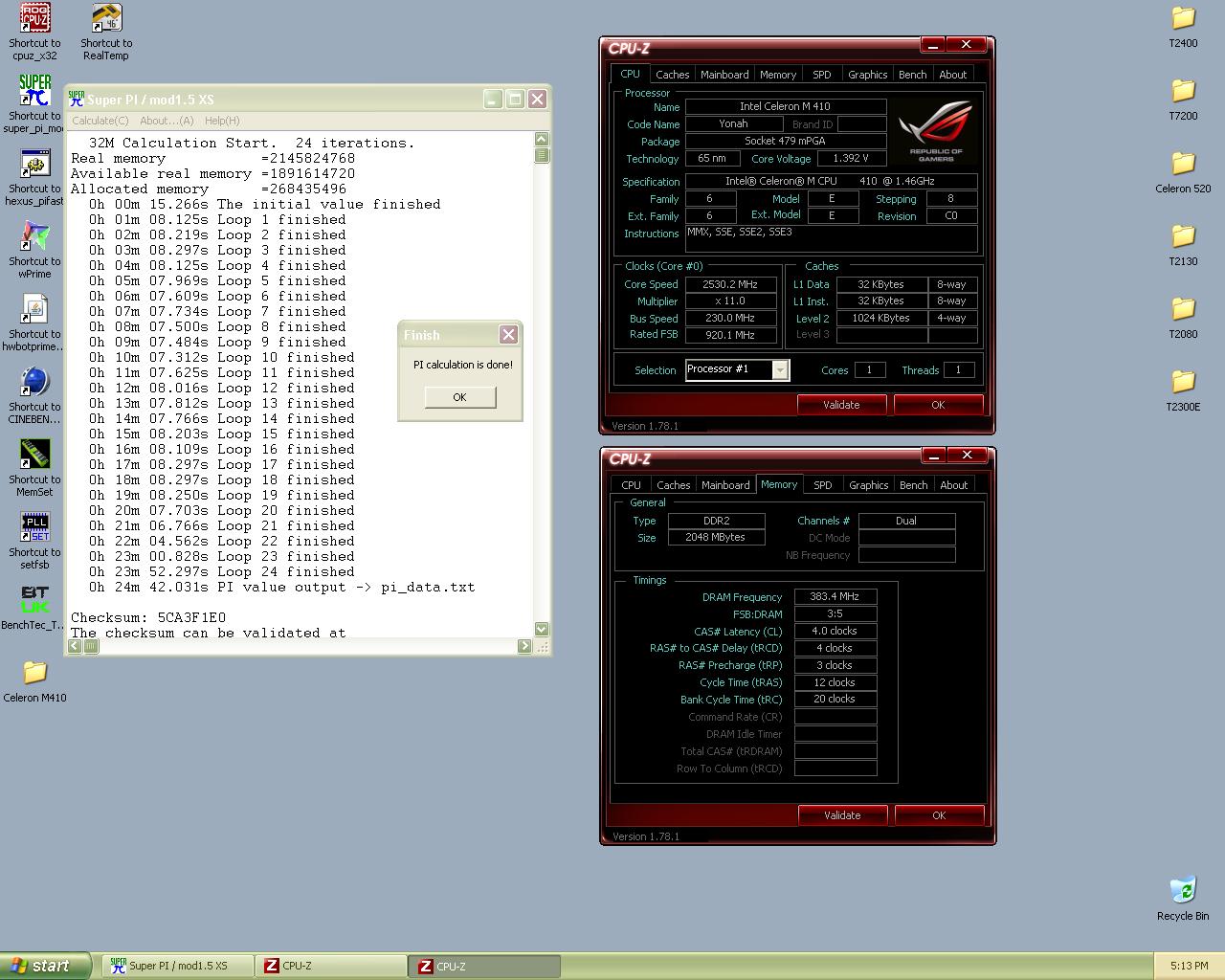Open the T2400 folder

pos(1183,18)
